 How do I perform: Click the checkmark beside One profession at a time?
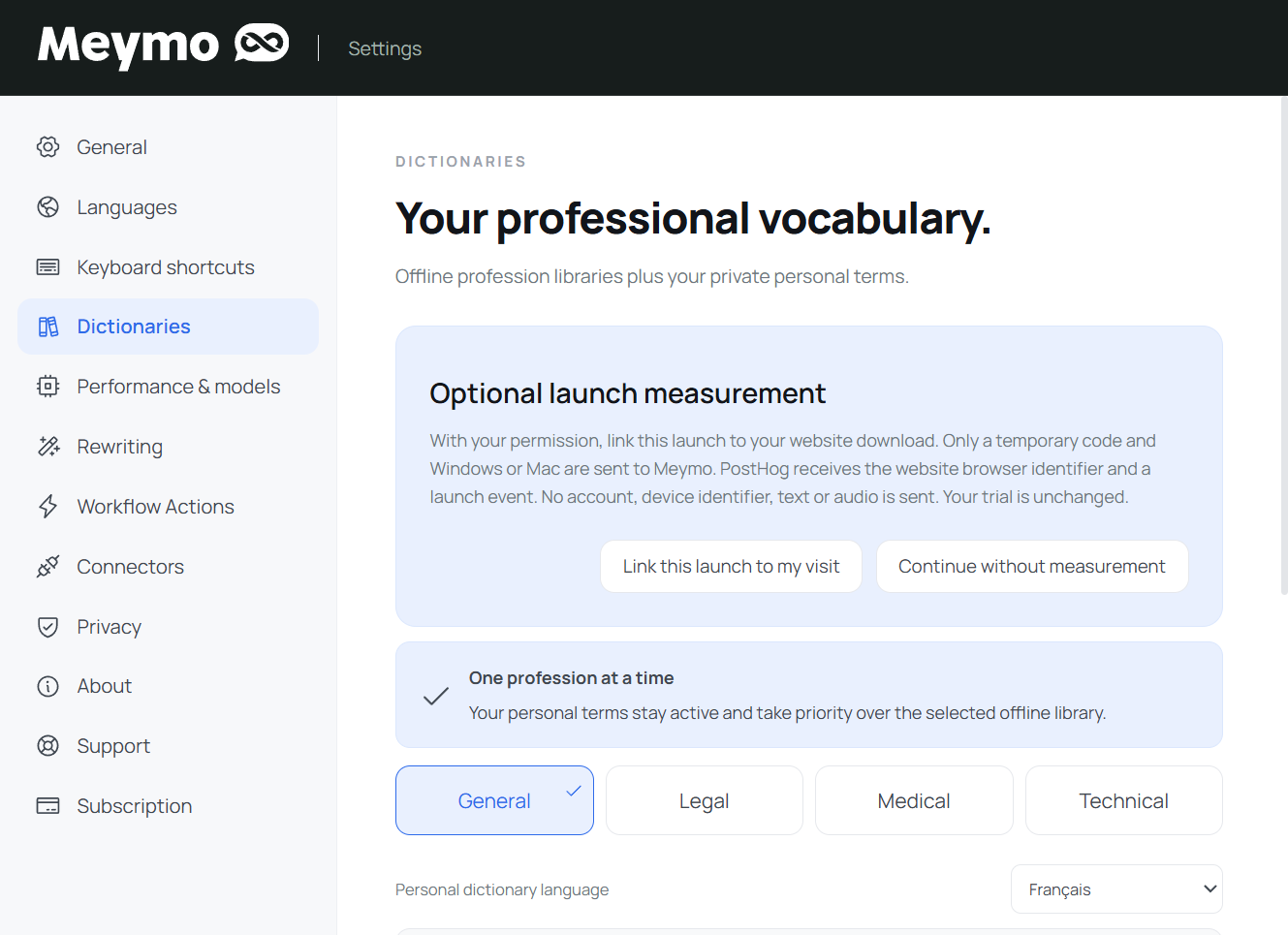(x=436, y=696)
